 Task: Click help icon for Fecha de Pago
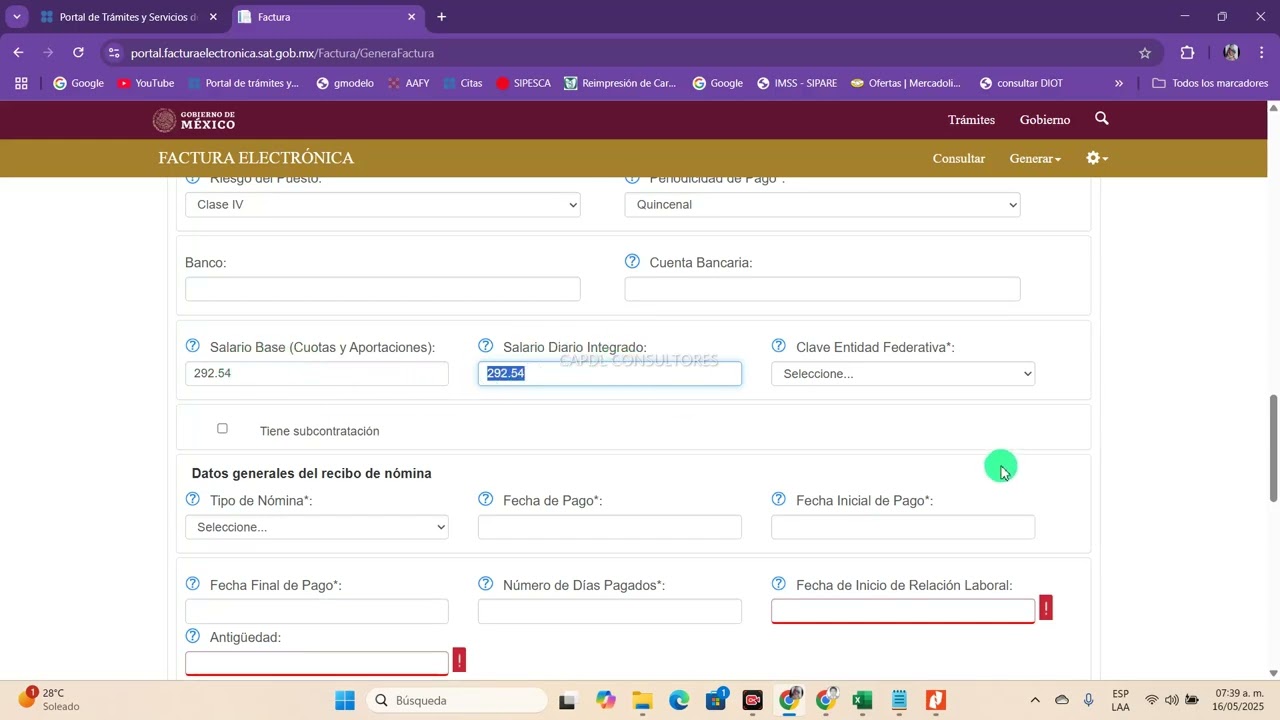click(486, 499)
